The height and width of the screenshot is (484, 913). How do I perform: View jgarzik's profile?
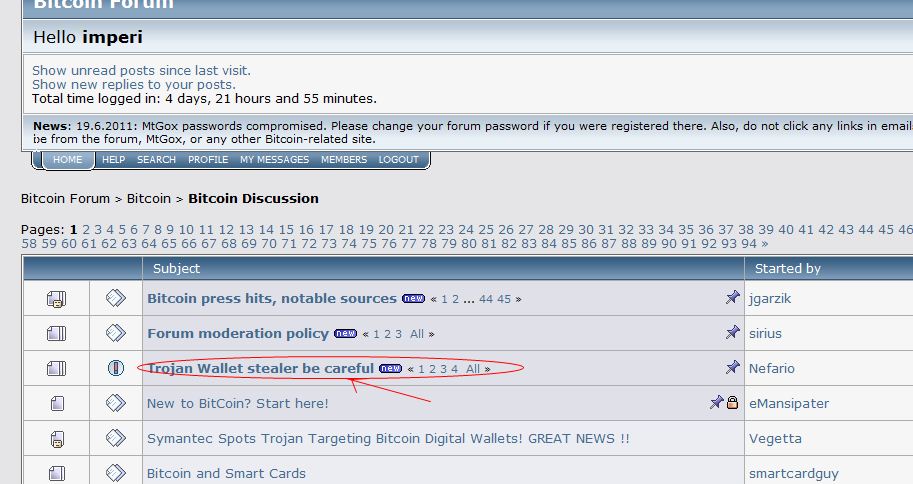tap(770, 299)
